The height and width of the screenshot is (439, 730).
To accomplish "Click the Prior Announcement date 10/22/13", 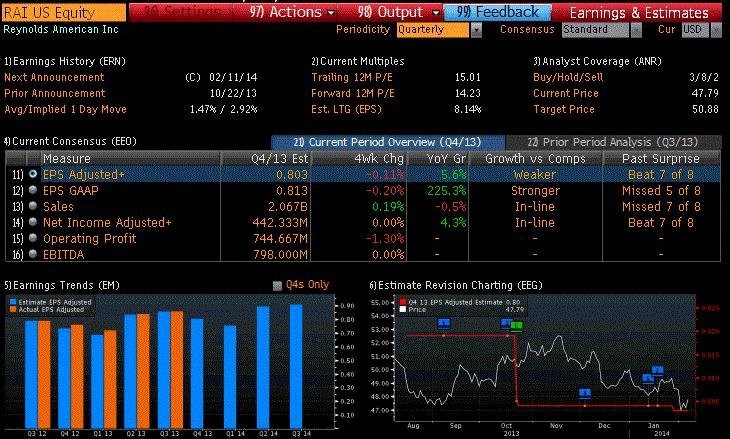I will 233,93.
